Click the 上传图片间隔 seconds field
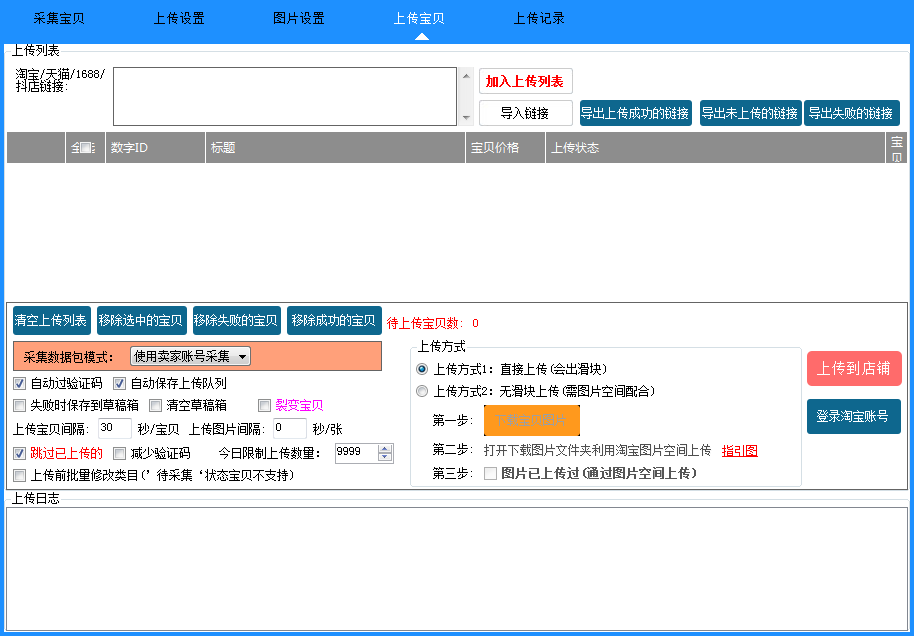Screen dimensions: 914x636 point(290,428)
